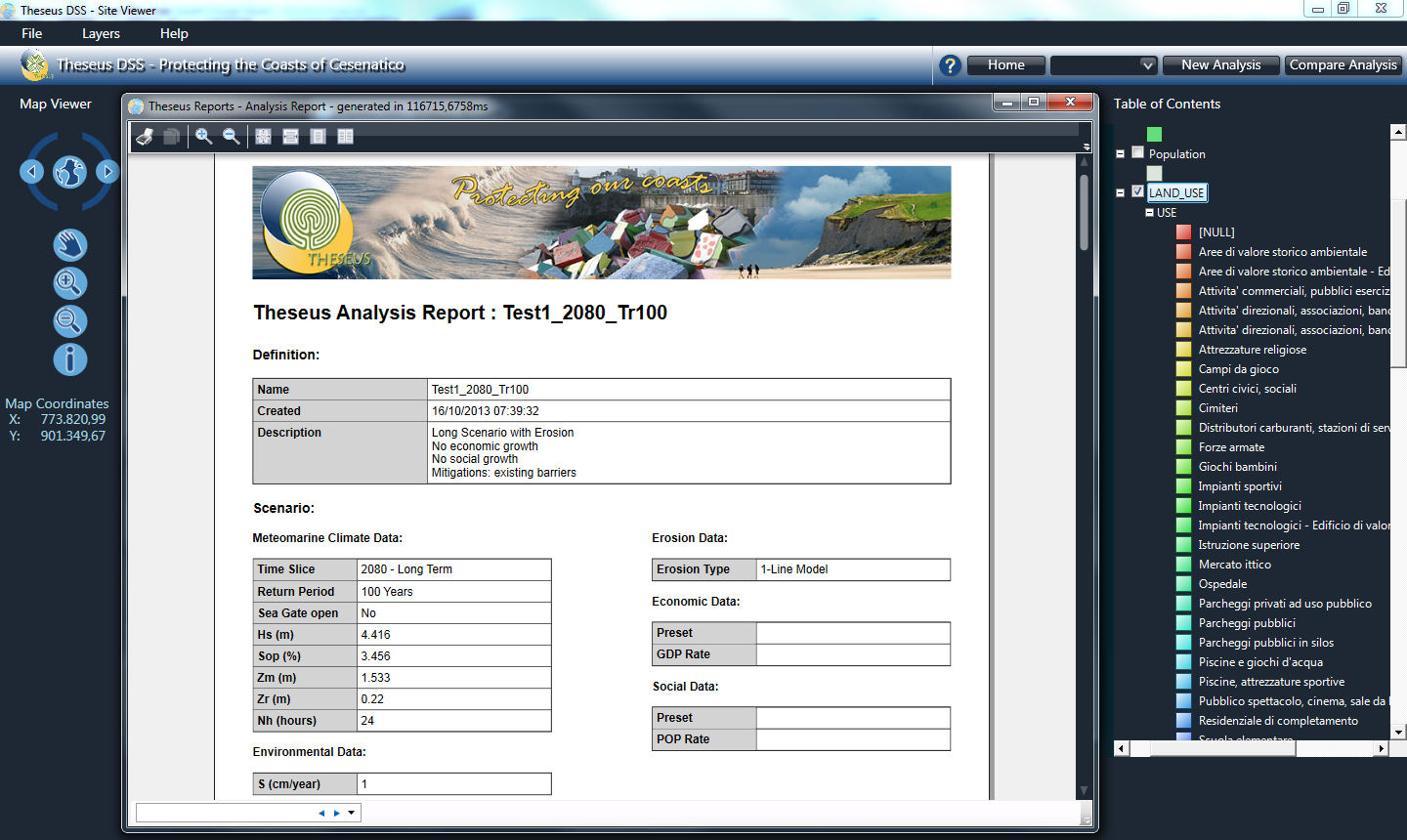
Task: Click the Hs value '4.416' cell
Action: [x=453, y=635]
